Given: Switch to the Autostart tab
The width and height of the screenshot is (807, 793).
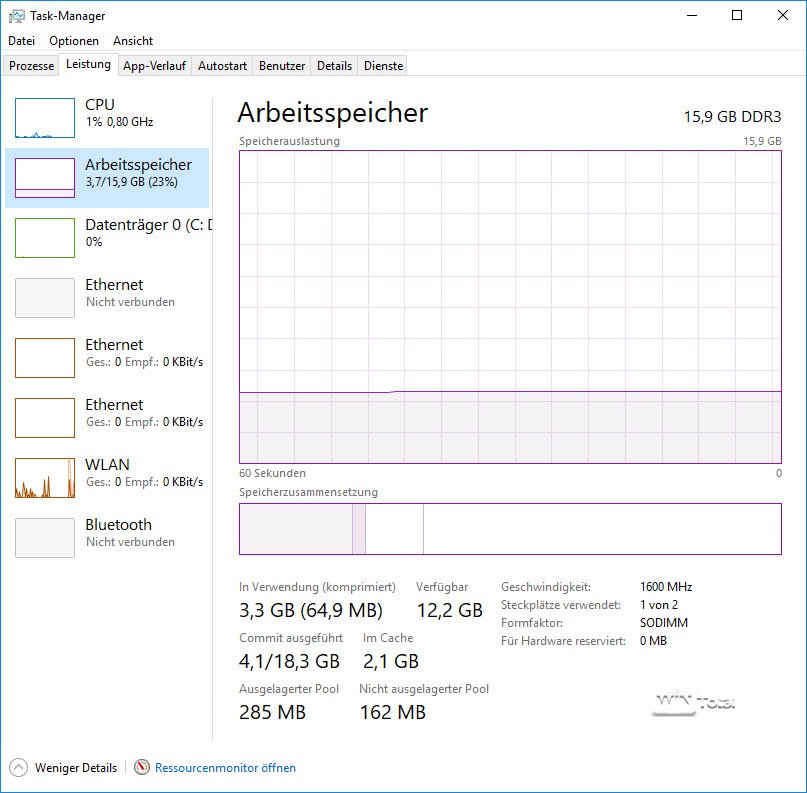Looking at the screenshot, I should (x=222, y=66).
